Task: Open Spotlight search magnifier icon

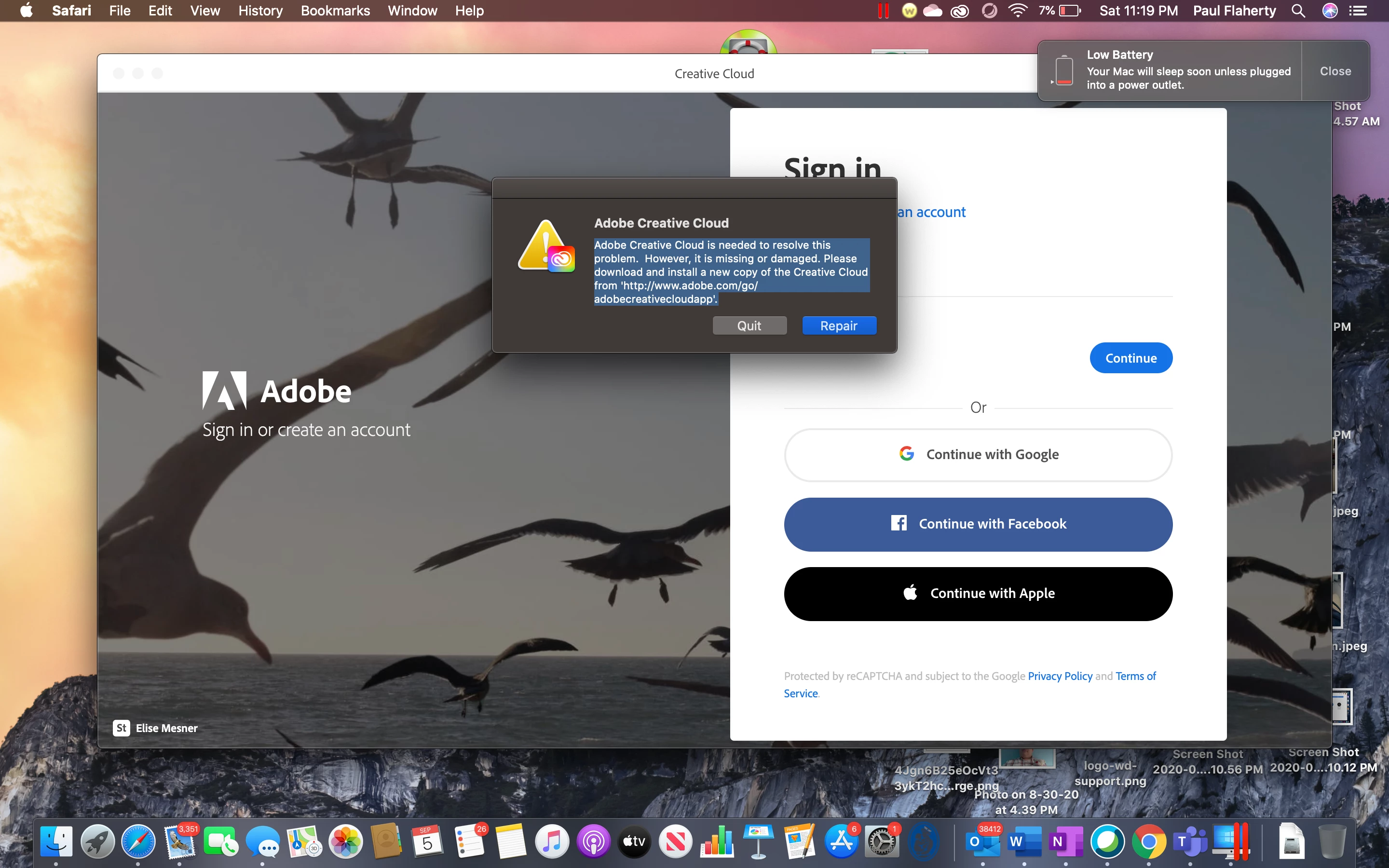Action: click(x=1298, y=10)
